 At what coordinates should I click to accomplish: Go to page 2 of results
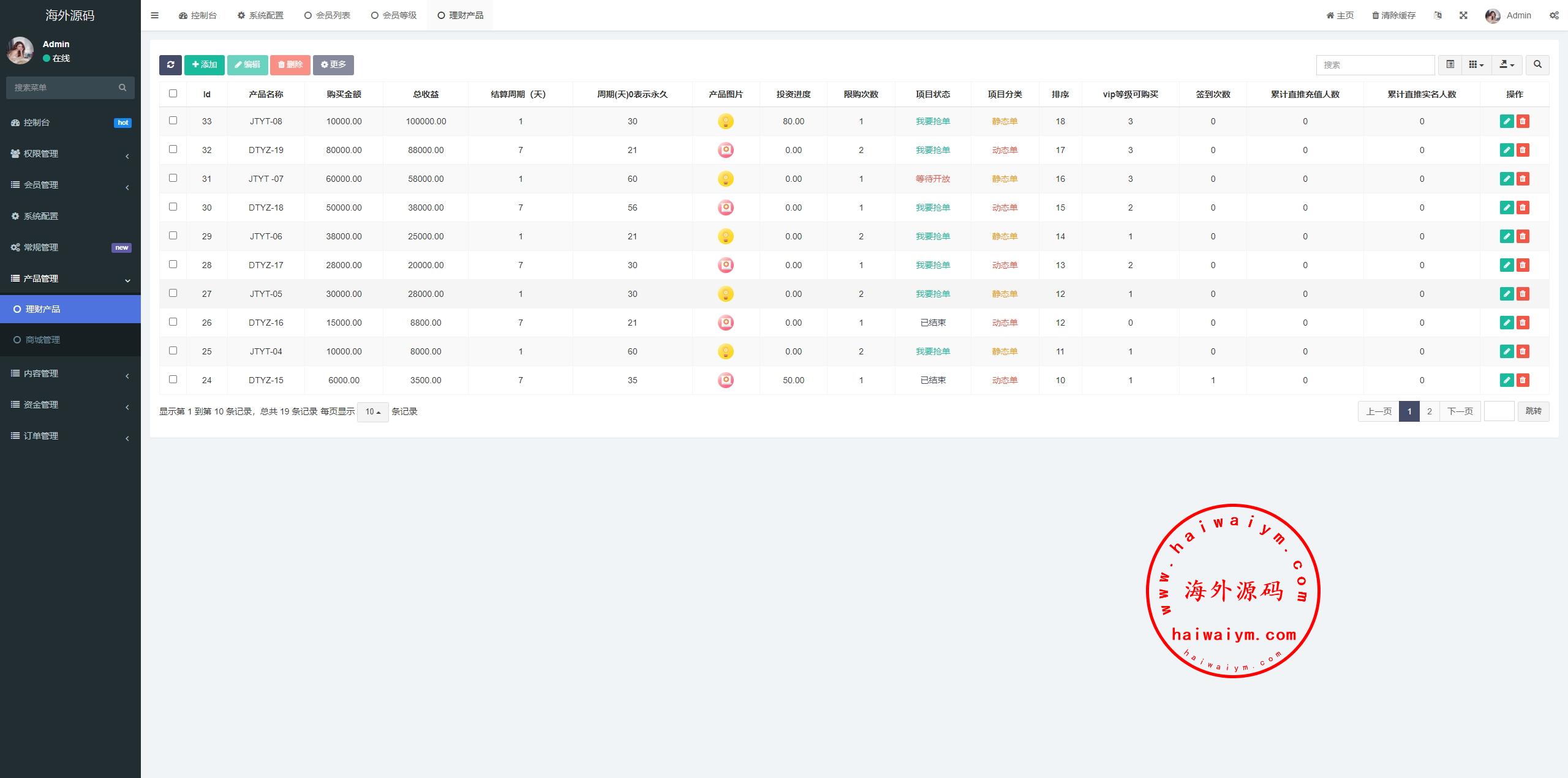point(1429,411)
